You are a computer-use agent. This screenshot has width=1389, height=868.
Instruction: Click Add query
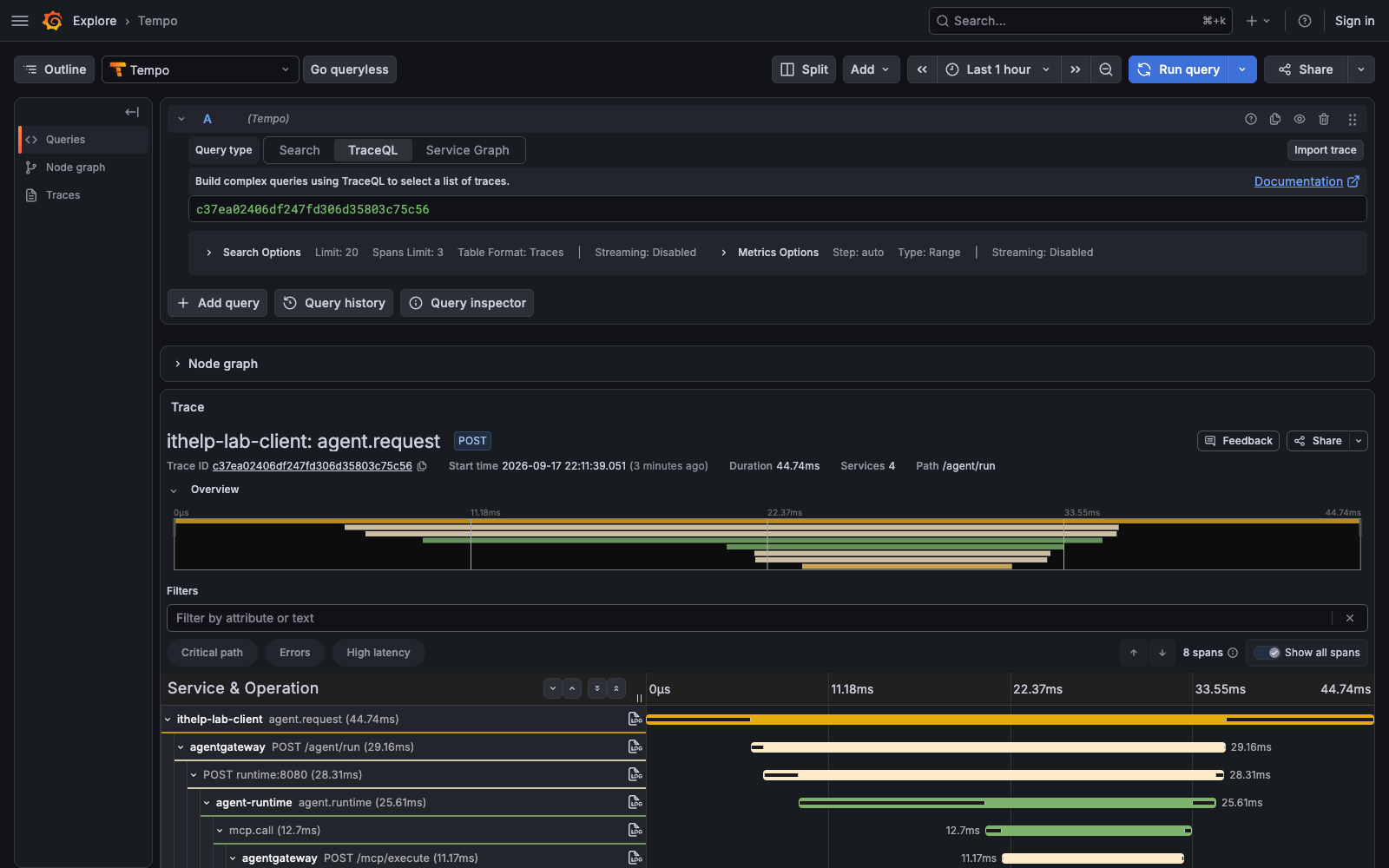point(217,303)
